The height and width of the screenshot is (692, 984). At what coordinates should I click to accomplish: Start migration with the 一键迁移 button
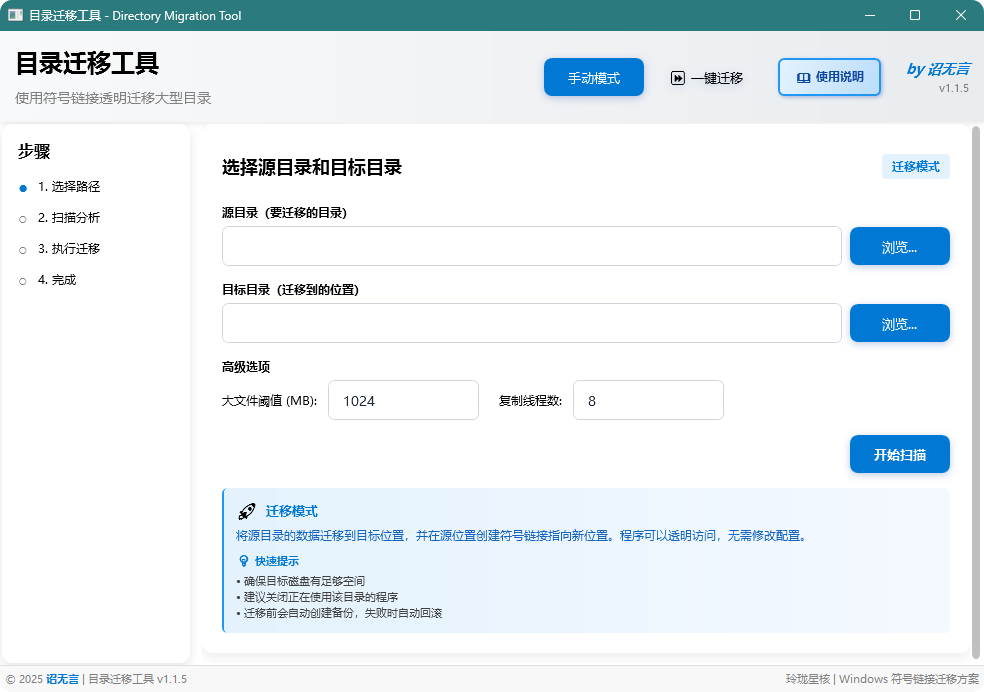point(707,77)
